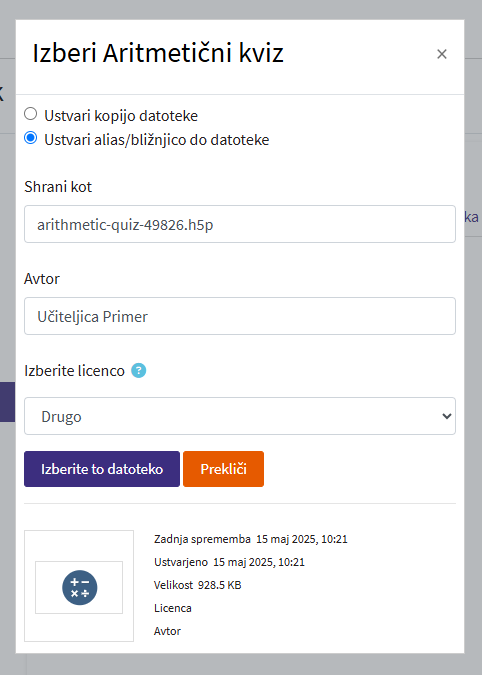
Task: Open the help icon beside Izberite licenco
Action: (x=139, y=371)
